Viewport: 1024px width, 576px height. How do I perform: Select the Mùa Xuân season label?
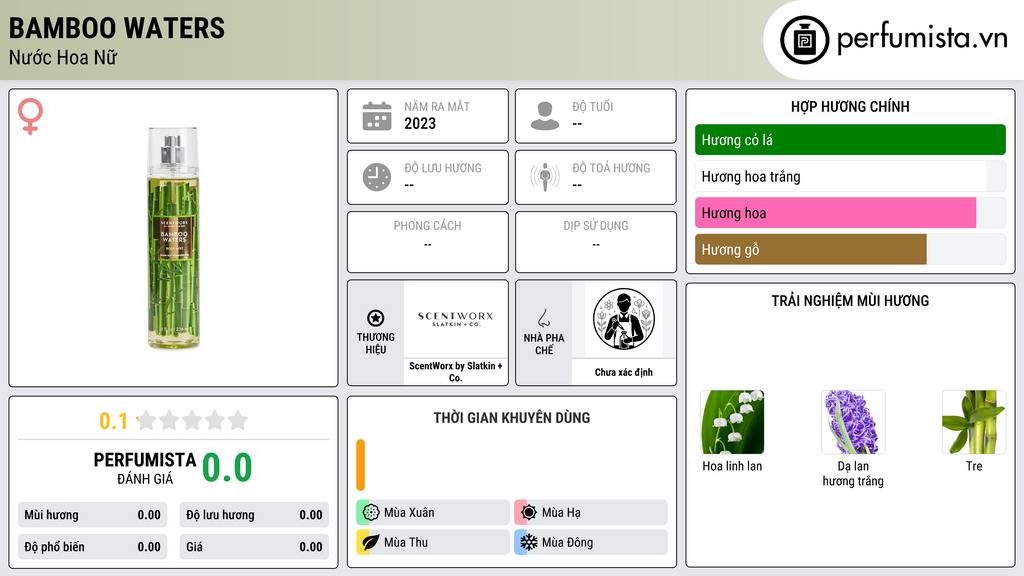[x=409, y=513]
